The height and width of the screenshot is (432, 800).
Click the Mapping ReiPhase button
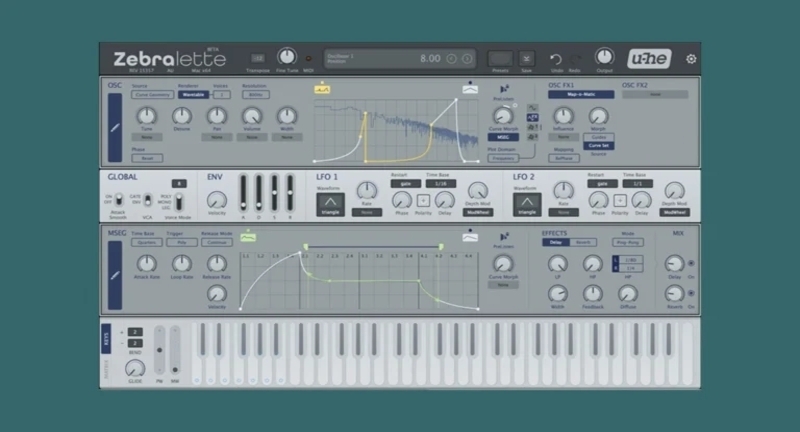point(564,158)
